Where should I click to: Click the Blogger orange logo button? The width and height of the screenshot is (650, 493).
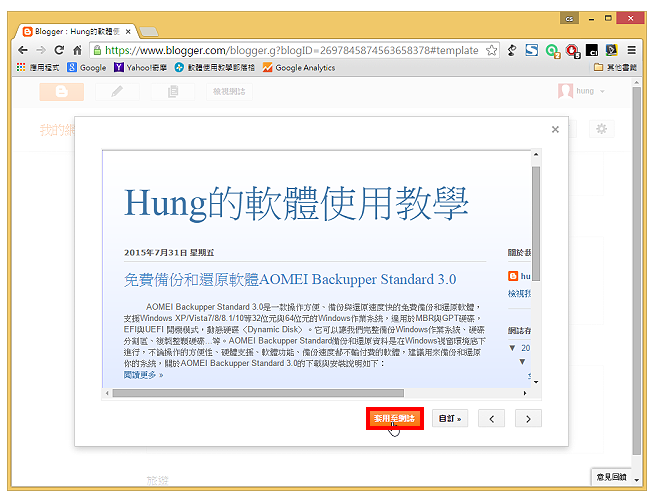pyautogui.click(x=62, y=92)
